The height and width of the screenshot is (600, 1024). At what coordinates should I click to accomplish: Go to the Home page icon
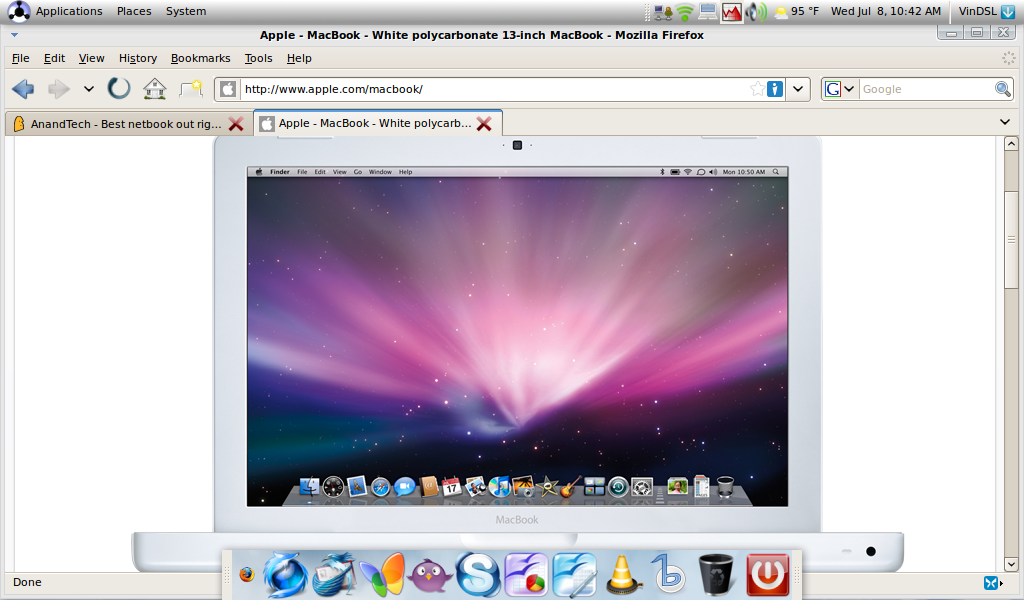154,89
